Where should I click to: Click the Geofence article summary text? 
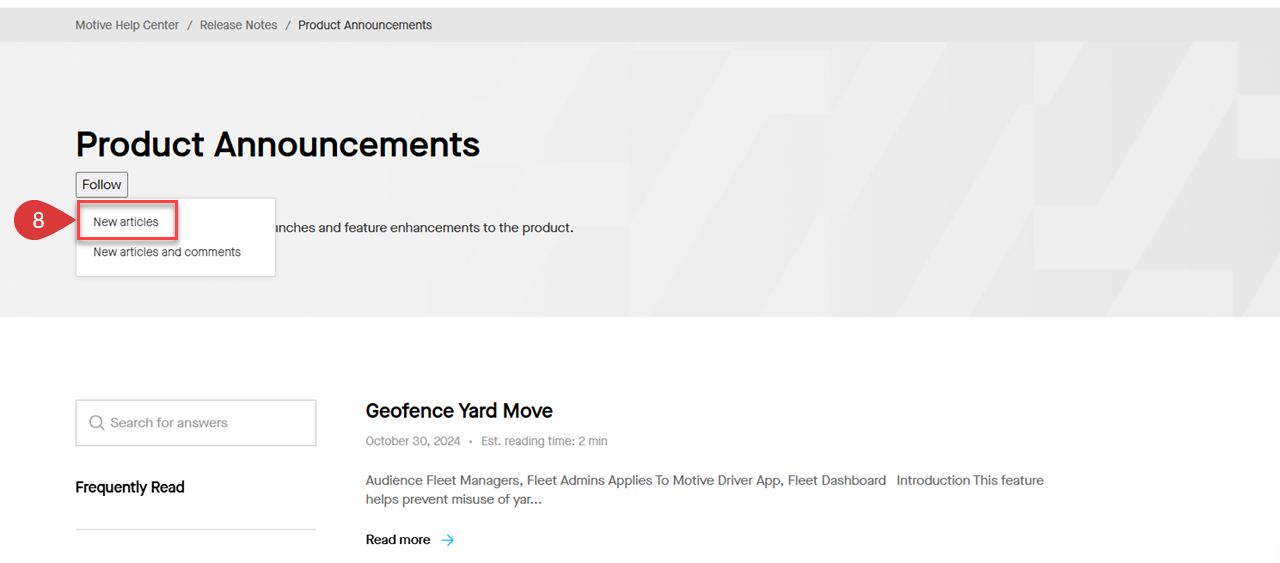(705, 489)
